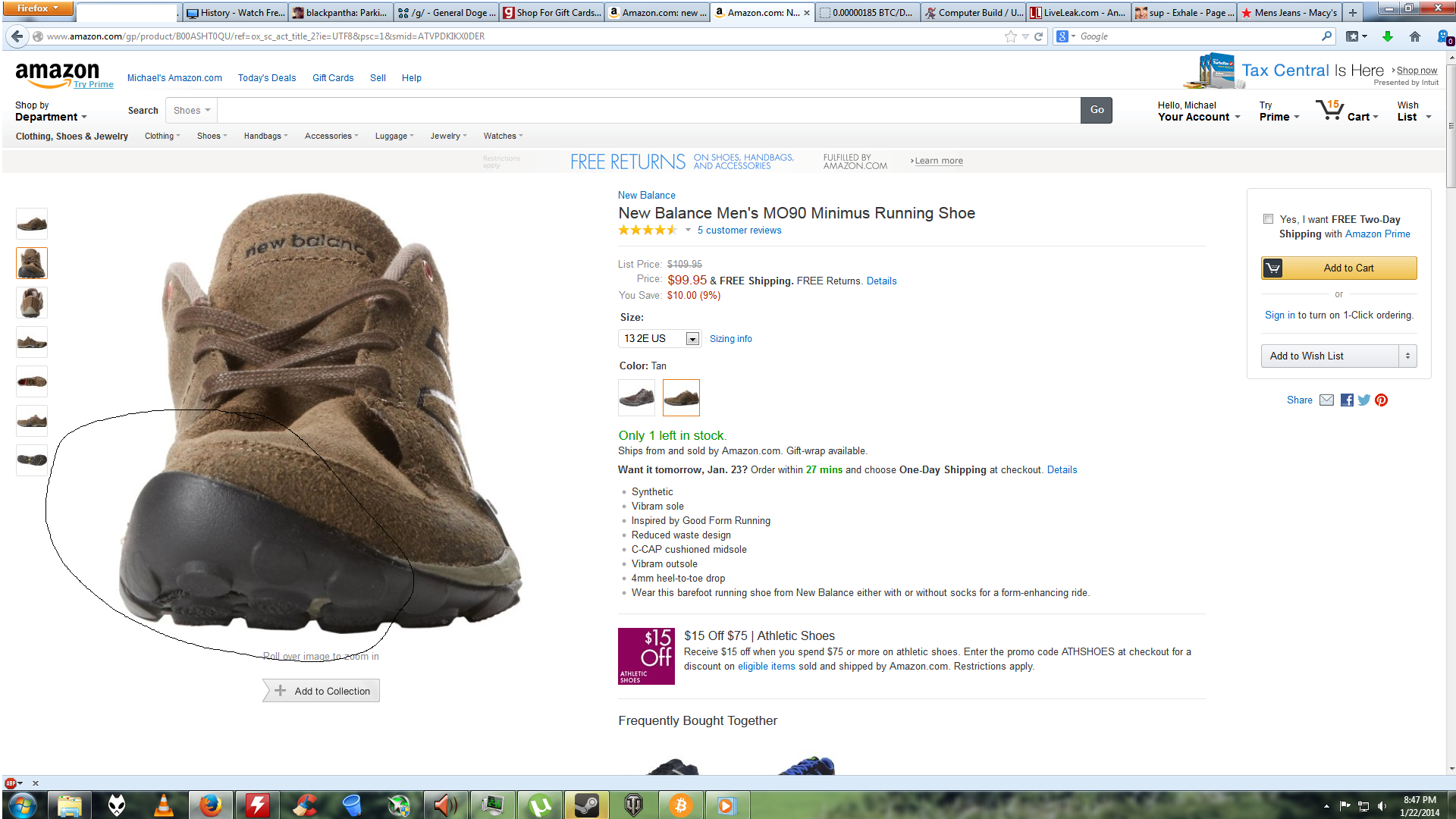This screenshot has width=1456, height=819.
Task: Open the Shoes search category dropdown
Action: 191,111
